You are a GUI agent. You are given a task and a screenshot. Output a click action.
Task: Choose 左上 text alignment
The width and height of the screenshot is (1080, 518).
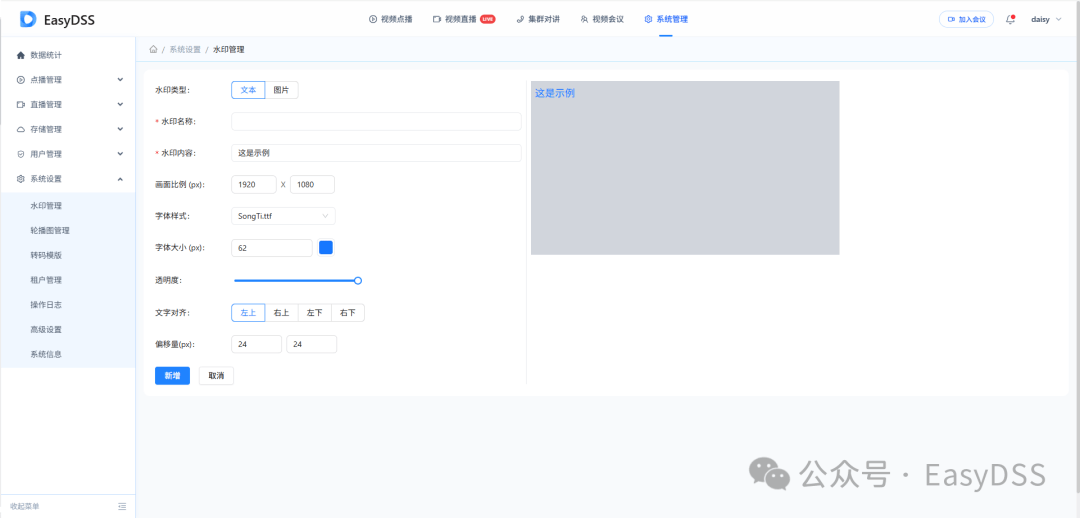pyautogui.click(x=248, y=313)
